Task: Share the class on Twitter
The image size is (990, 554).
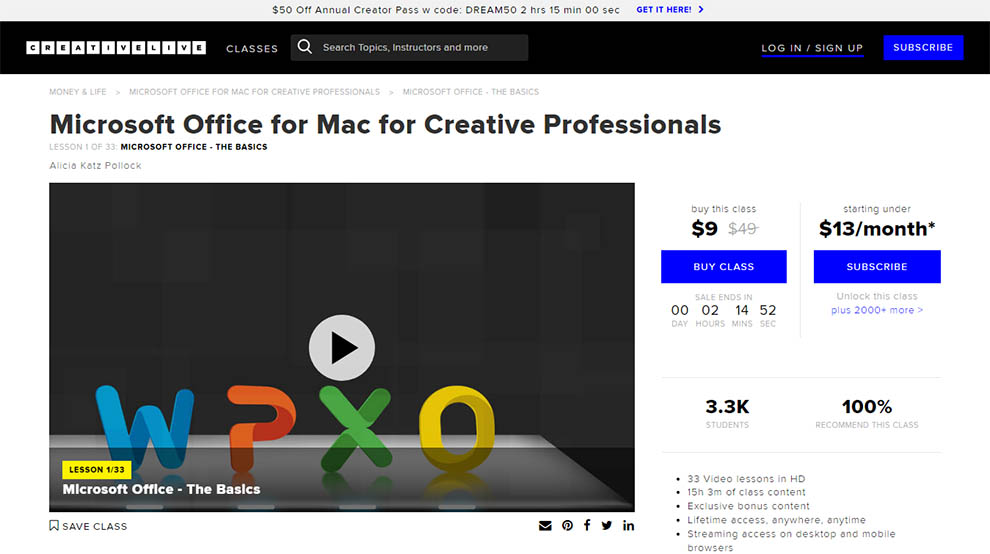Action: (x=607, y=526)
